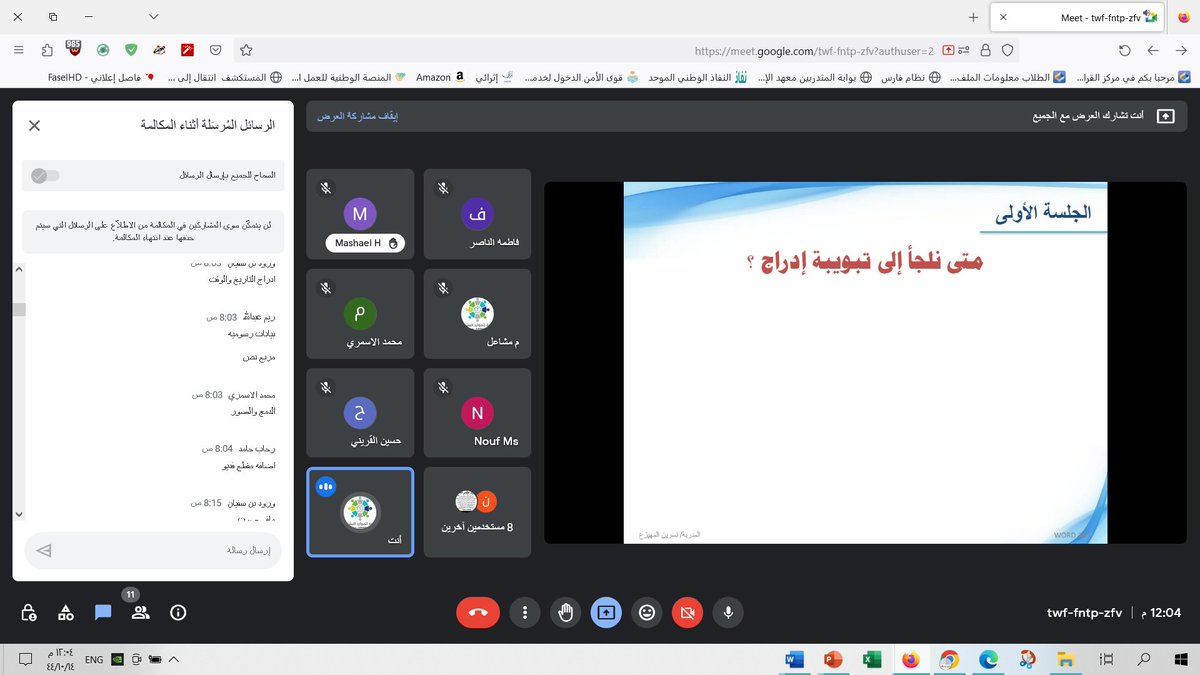Click the tracking protection shield icon

1008,50
